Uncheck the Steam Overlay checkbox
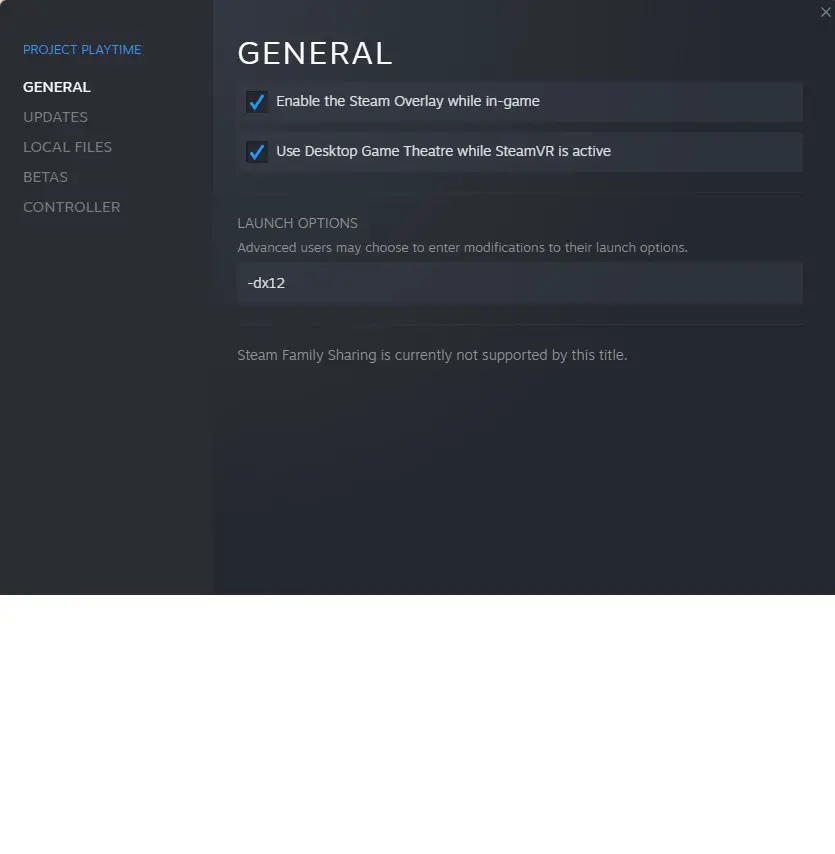 click(257, 102)
